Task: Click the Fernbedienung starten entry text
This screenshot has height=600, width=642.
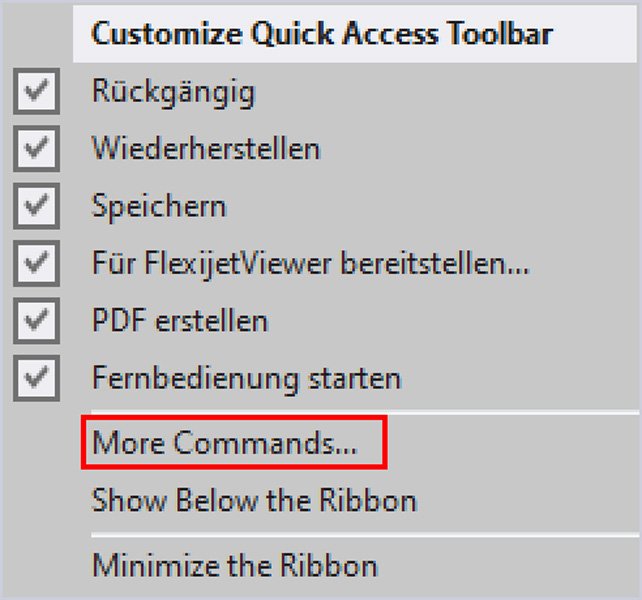Action: click(246, 380)
